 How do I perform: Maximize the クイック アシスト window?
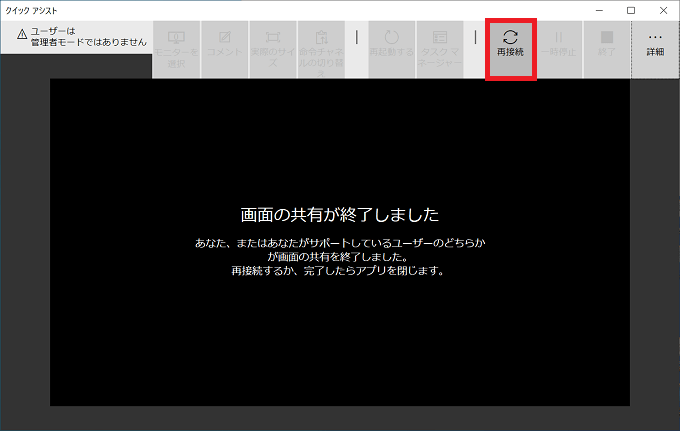pos(631,10)
